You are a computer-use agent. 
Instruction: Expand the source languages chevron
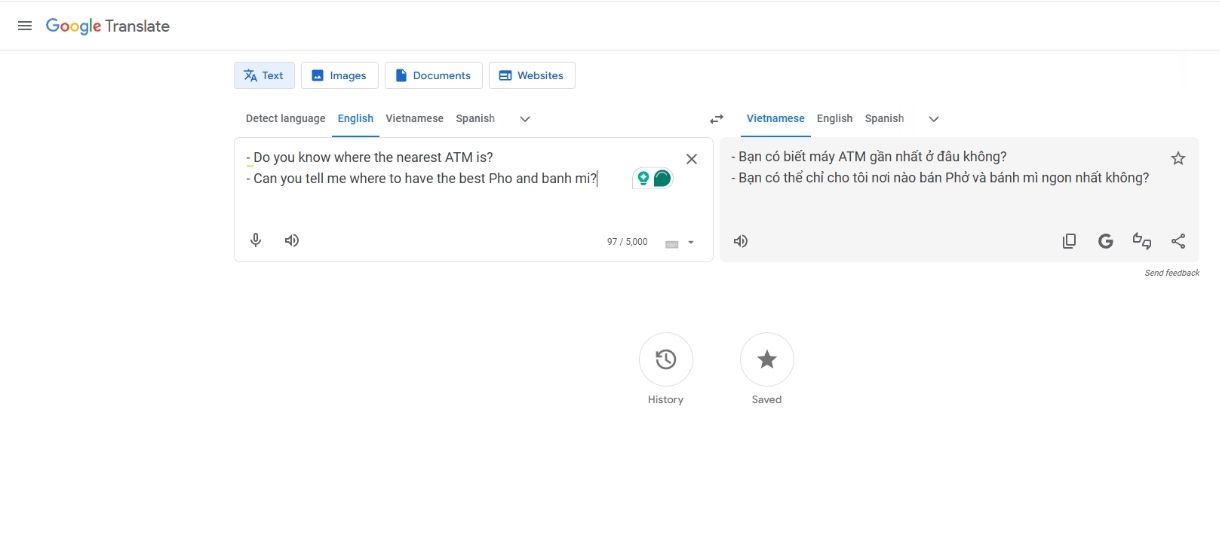click(525, 119)
